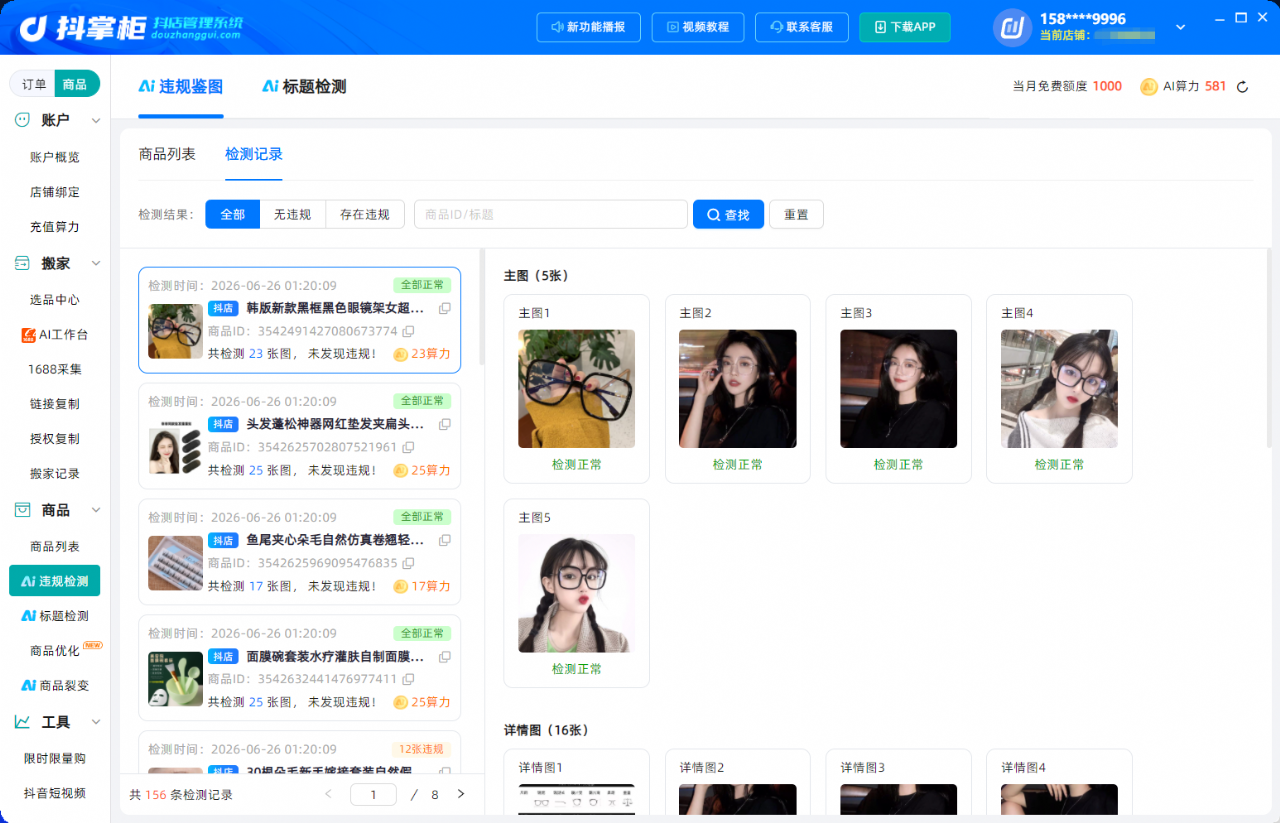Switch to the 违规鉴图 tab
The height and width of the screenshot is (823, 1280).
[181, 87]
